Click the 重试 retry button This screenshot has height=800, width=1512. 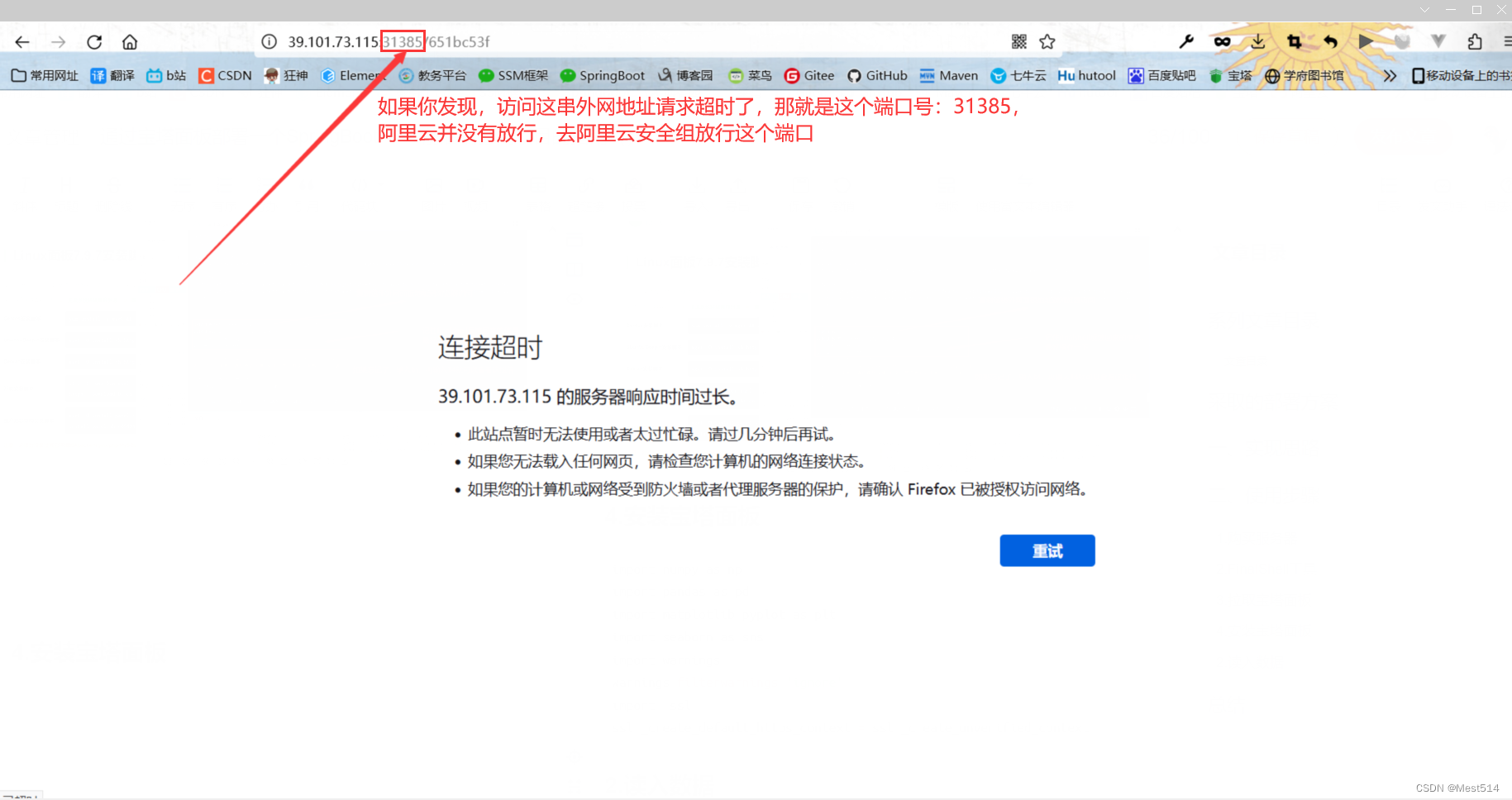(x=1047, y=550)
